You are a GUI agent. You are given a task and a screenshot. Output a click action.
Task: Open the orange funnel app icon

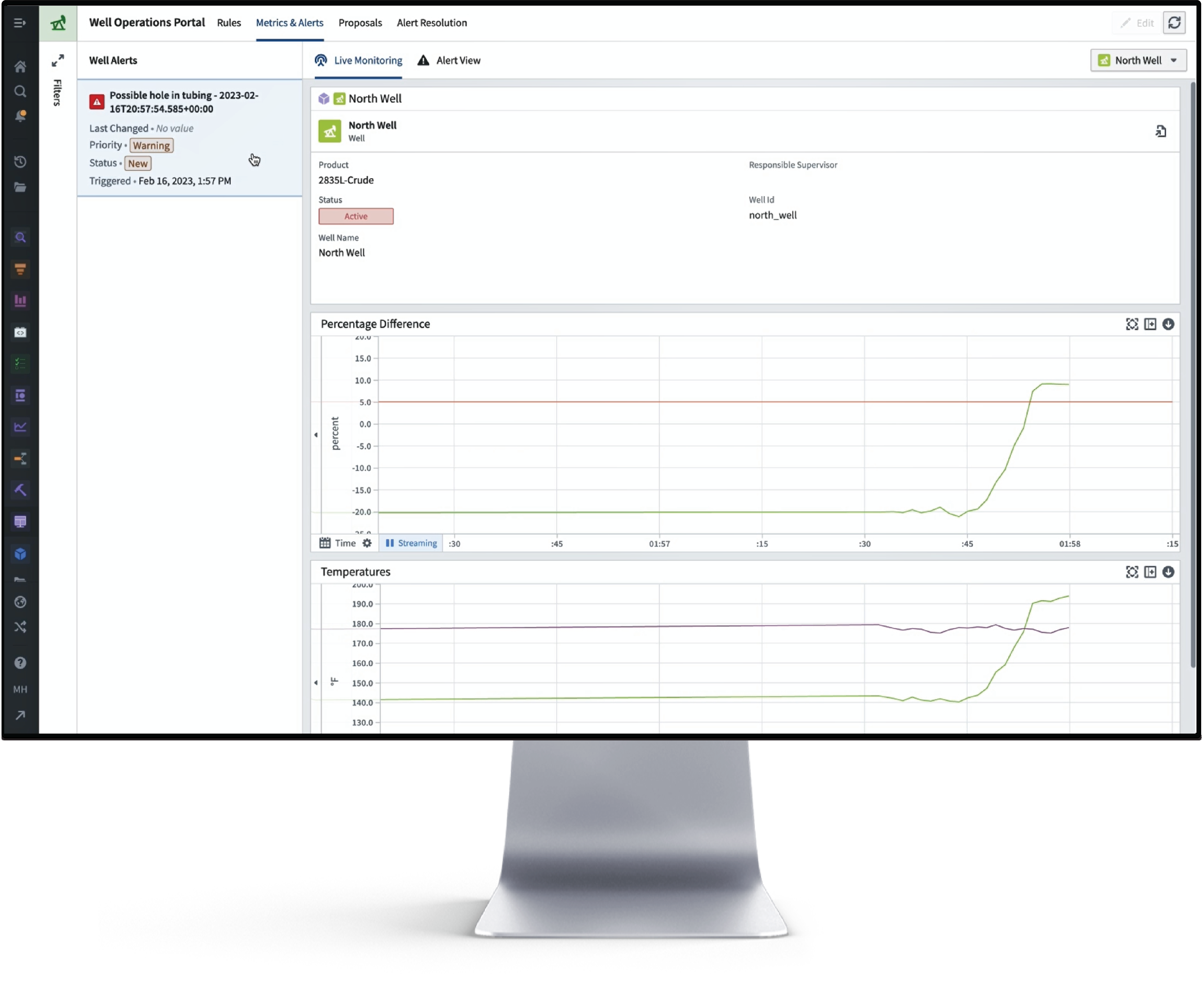20,269
